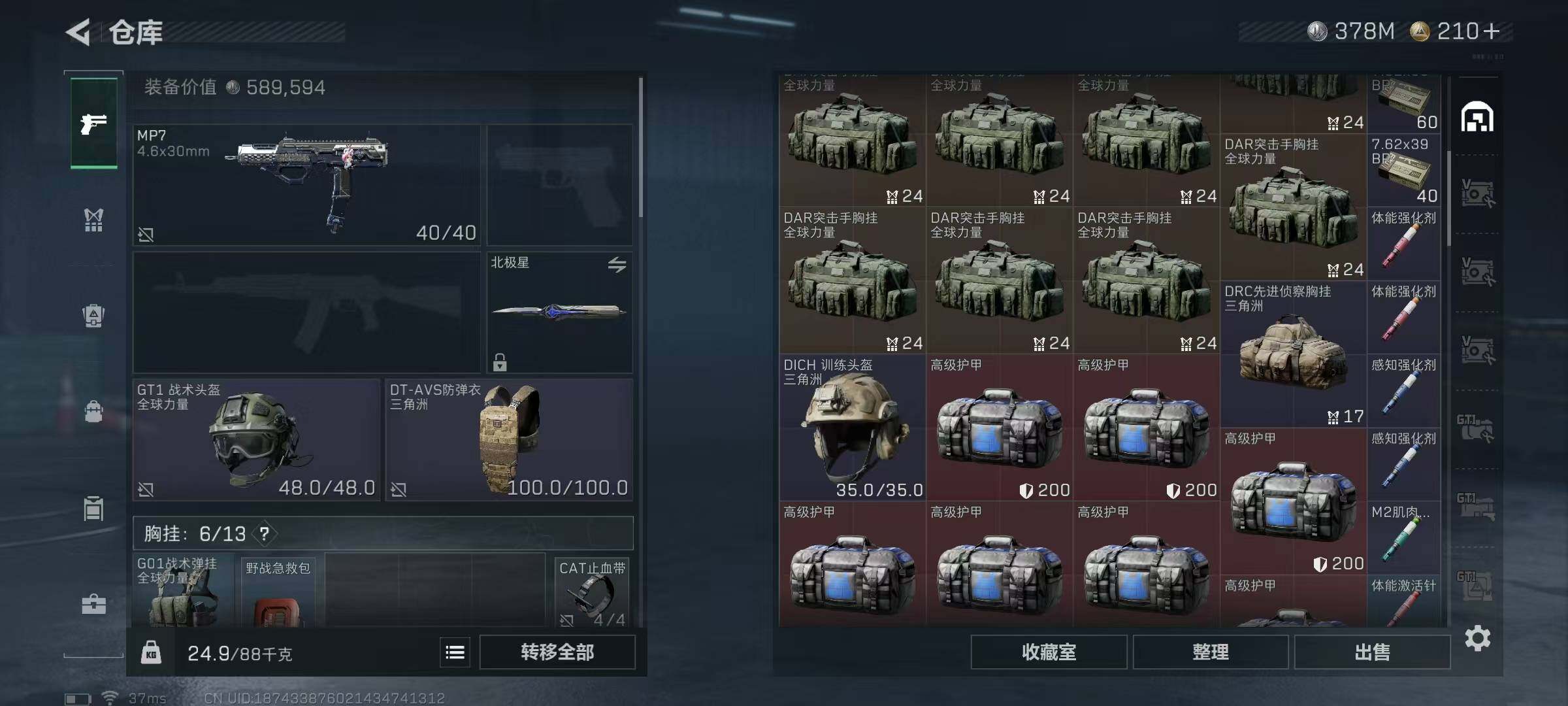Screen dimensions: 1568x706
Task: Open the chest rig category in the sidebar
Action: pyautogui.click(x=94, y=220)
